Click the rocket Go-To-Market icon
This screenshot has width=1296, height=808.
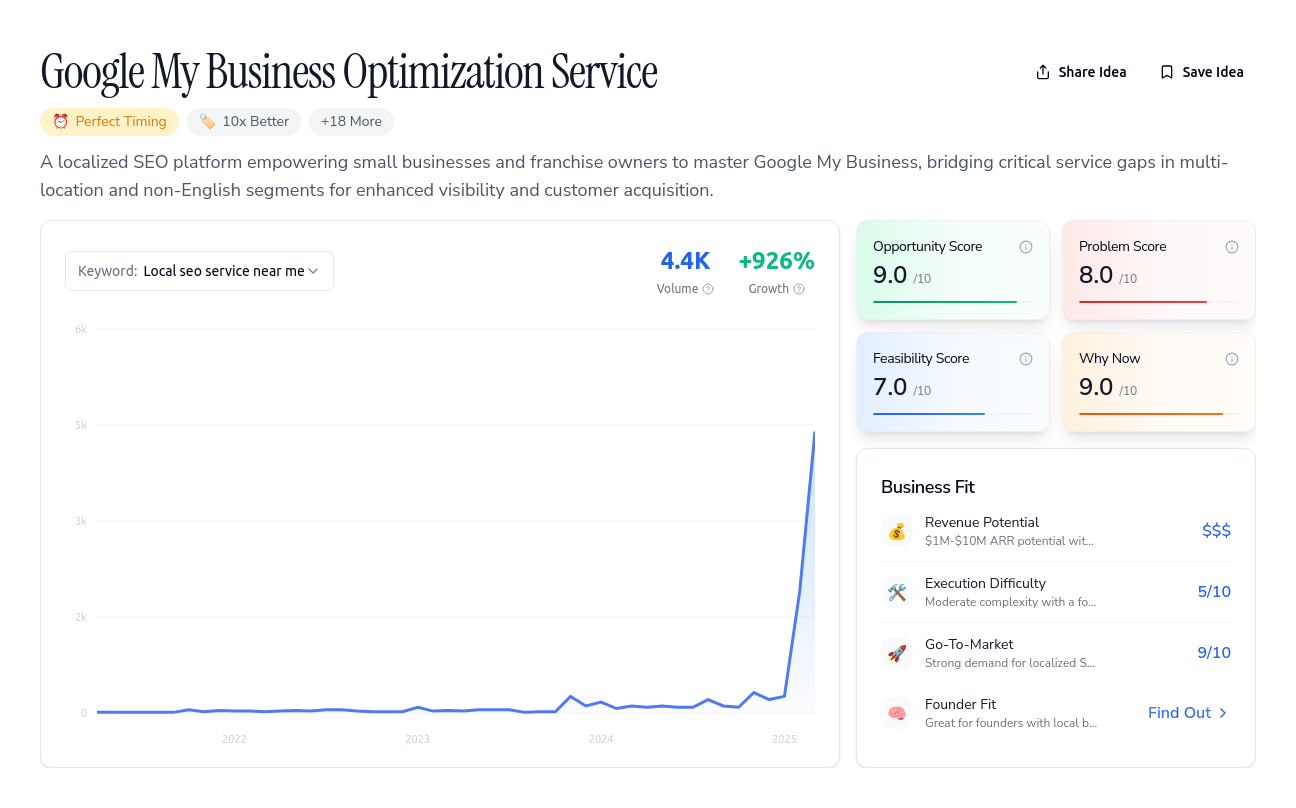pyautogui.click(x=897, y=653)
